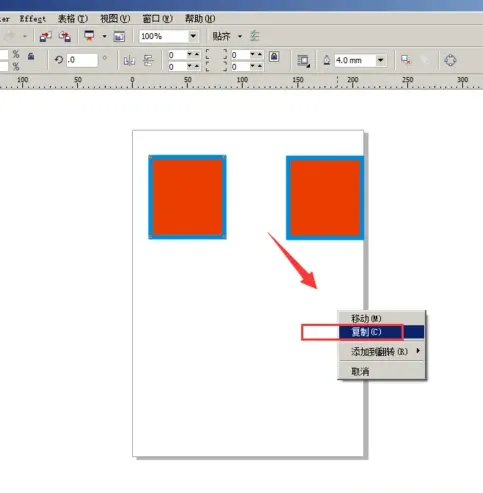
Task: Toggle the lock ratio padlock
Action: pos(31,56)
